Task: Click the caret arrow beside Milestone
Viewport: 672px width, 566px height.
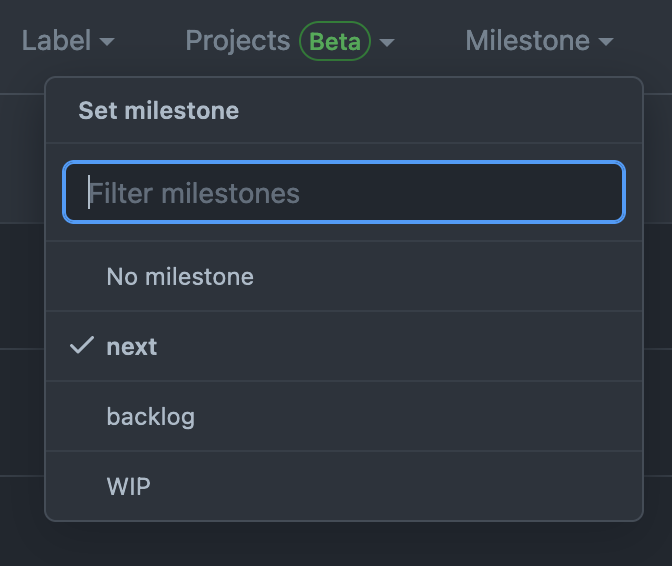Action: (x=605, y=42)
